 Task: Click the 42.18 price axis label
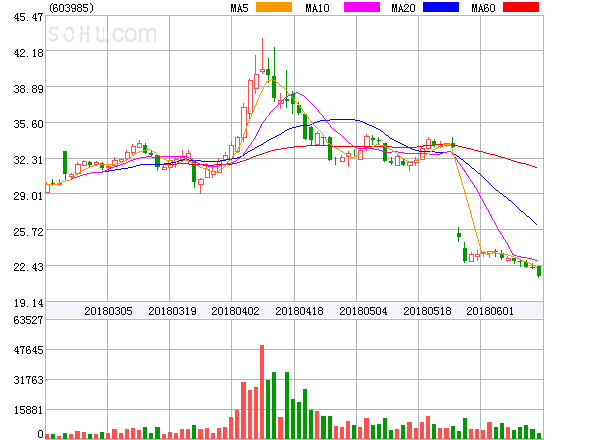28,53
